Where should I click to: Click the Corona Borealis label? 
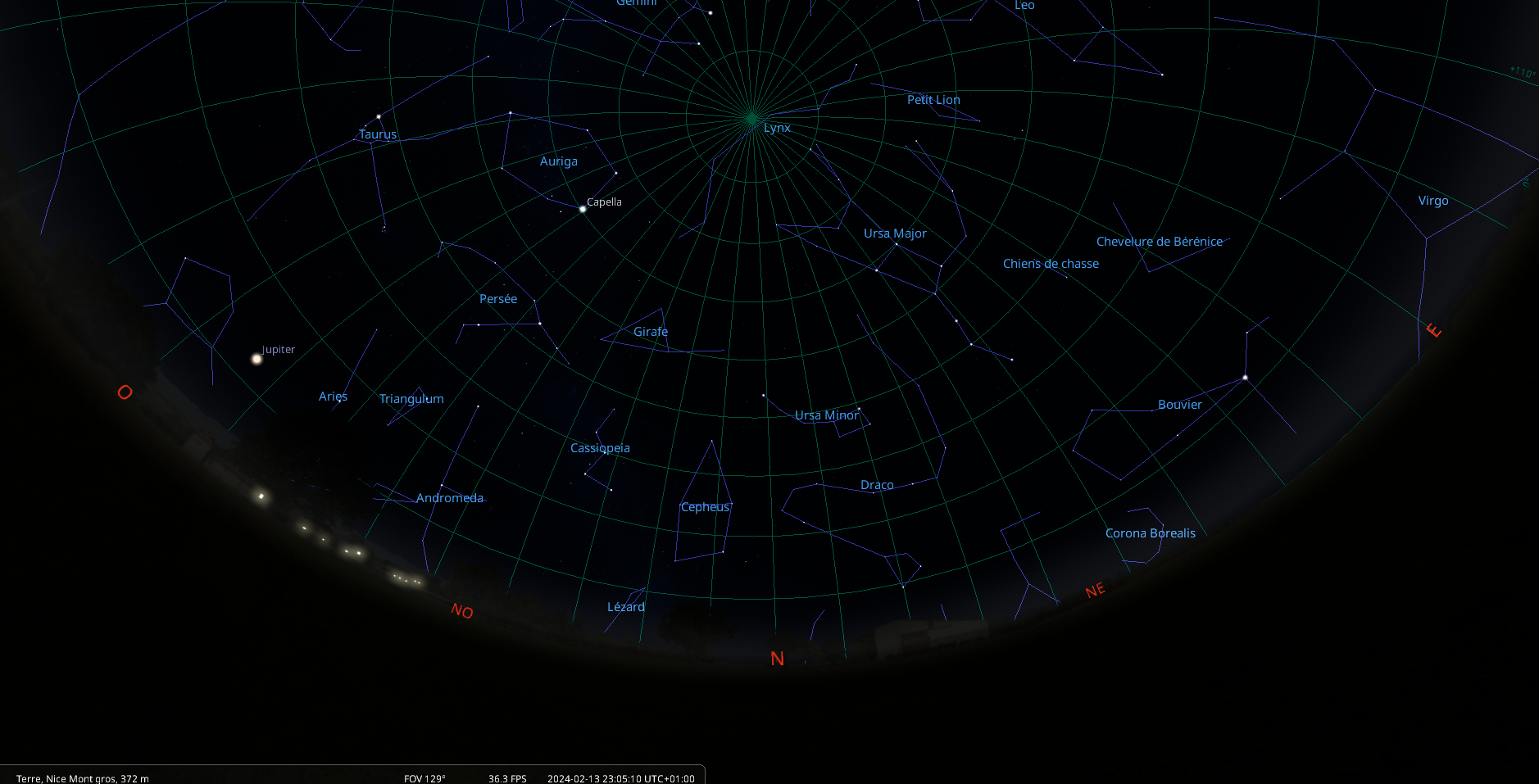coord(1150,533)
